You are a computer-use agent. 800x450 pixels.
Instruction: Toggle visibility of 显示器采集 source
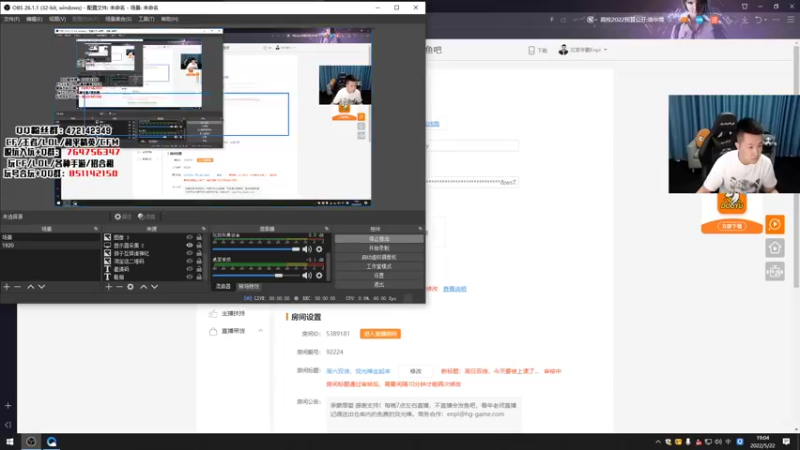[x=190, y=245]
